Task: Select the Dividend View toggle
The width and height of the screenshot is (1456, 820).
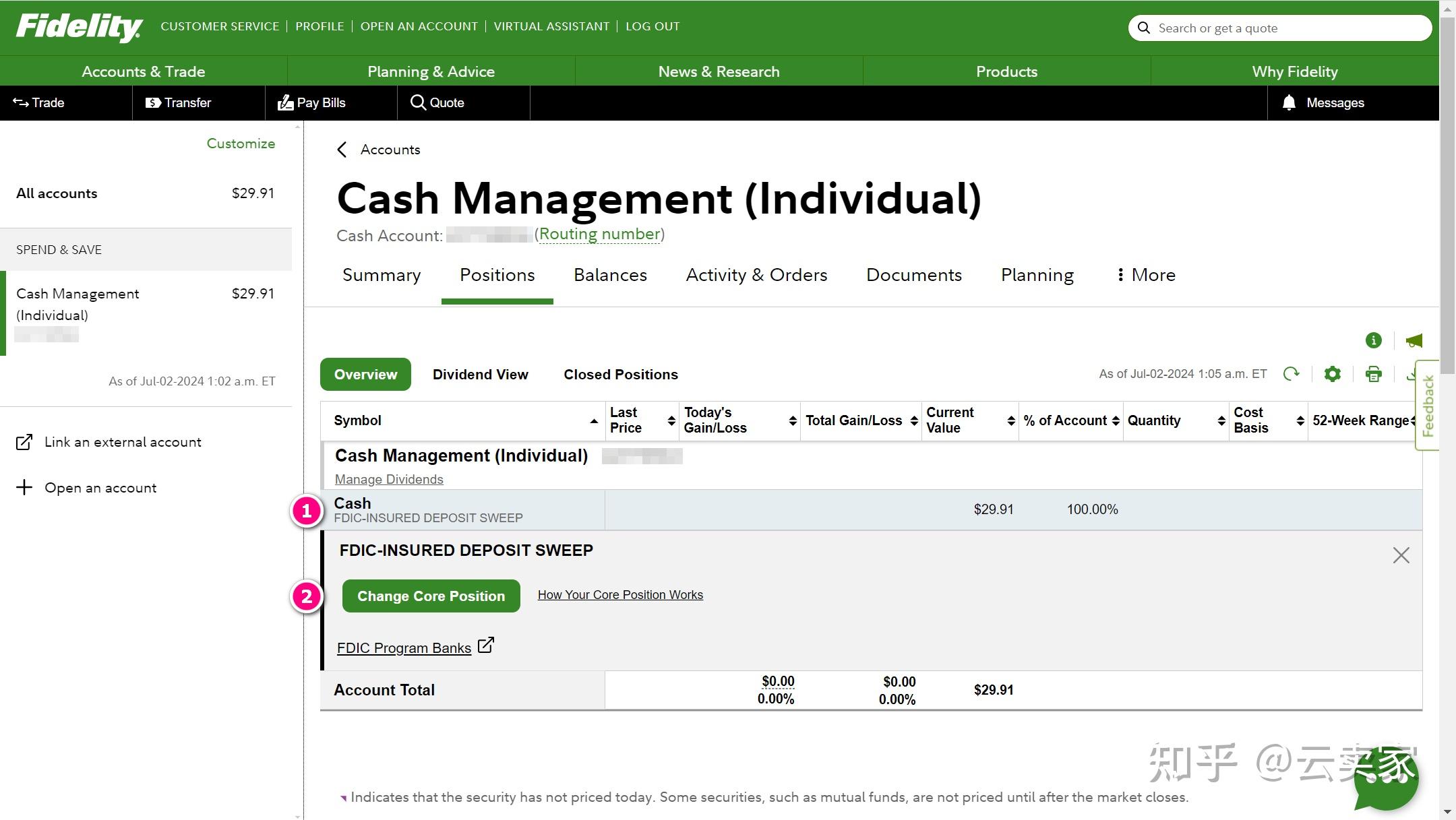Action: [x=480, y=375]
